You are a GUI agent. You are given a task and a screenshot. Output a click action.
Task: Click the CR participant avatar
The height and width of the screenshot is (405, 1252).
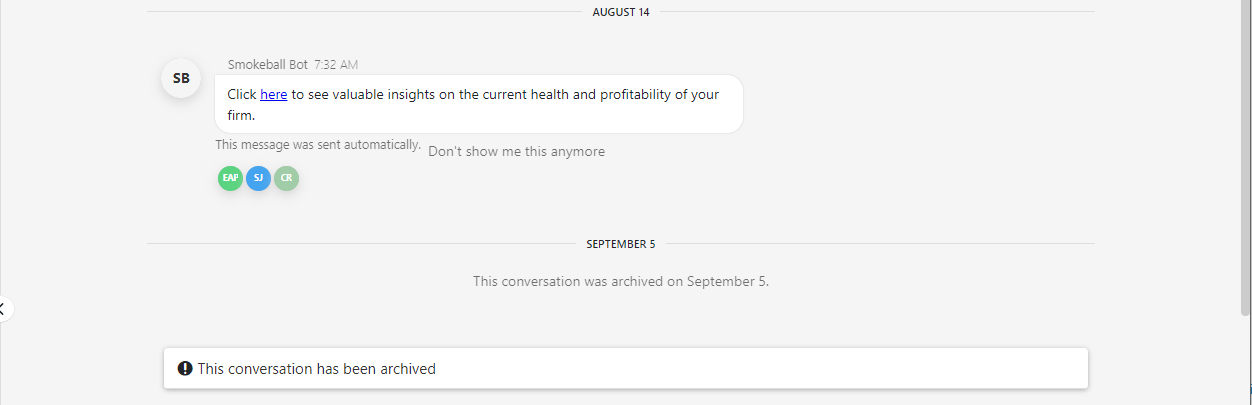click(x=287, y=178)
